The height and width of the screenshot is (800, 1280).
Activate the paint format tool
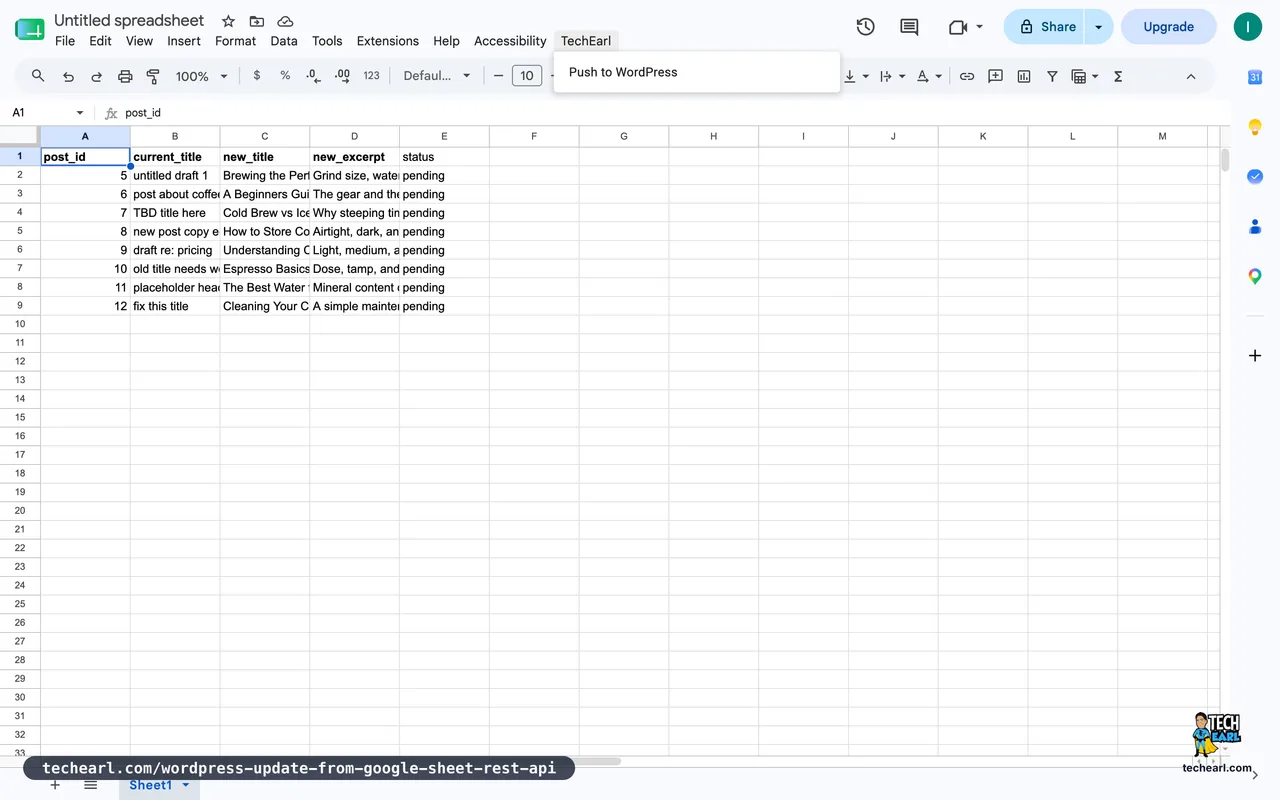pyautogui.click(x=153, y=76)
